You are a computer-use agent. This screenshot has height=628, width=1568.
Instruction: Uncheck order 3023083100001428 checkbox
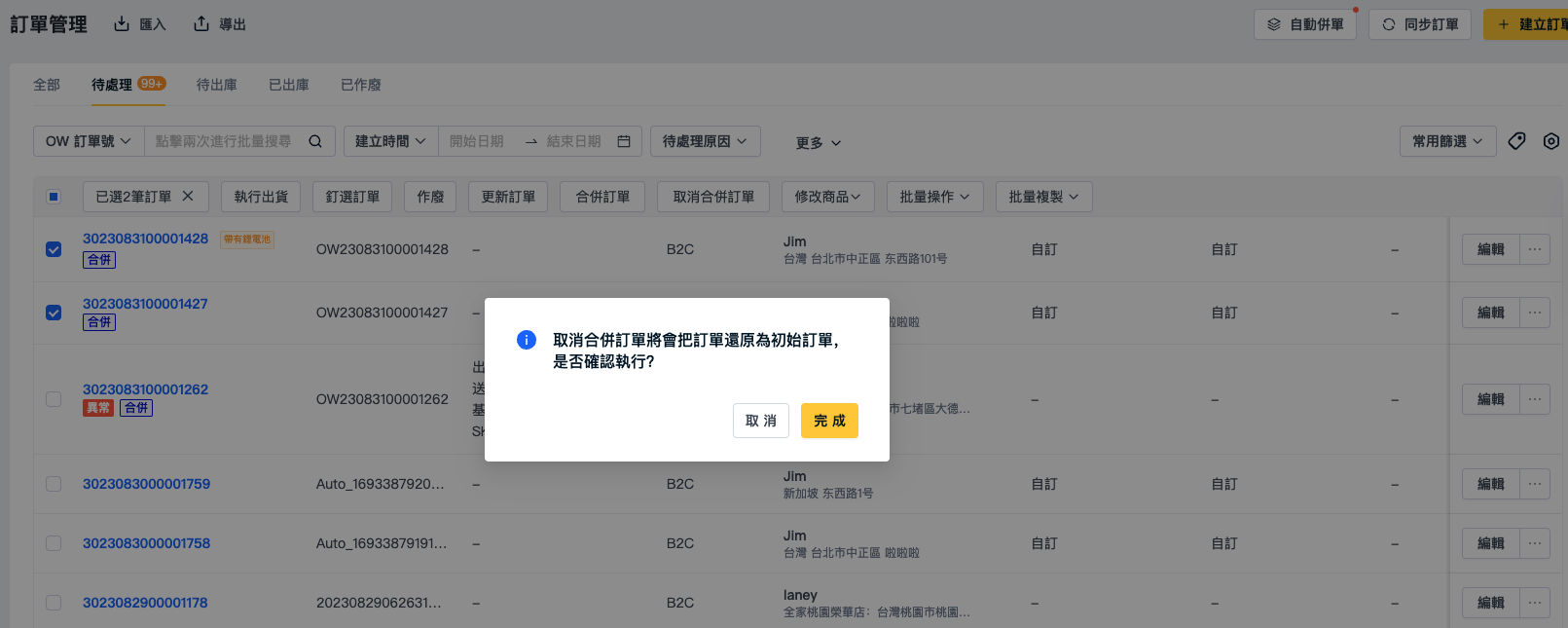pyautogui.click(x=54, y=249)
